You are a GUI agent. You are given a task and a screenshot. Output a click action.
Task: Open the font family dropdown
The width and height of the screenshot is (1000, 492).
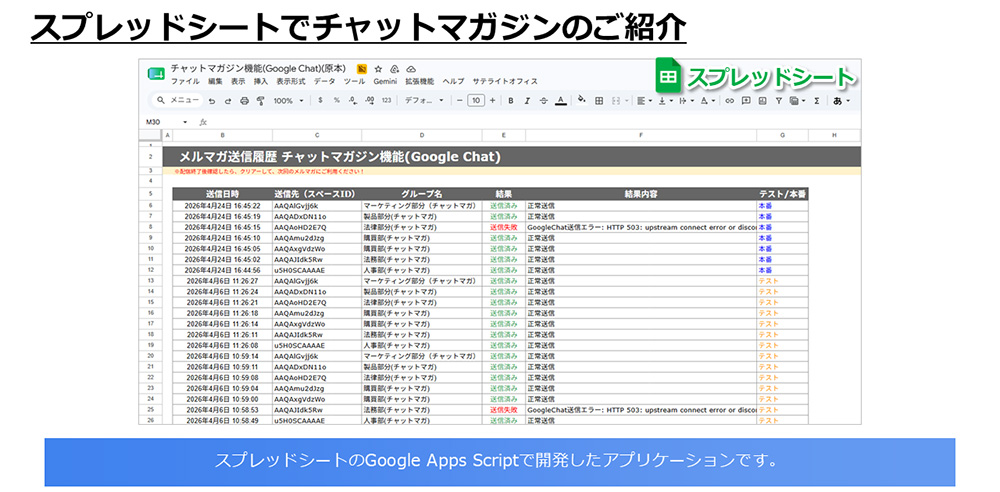pyautogui.click(x=424, y=101)
